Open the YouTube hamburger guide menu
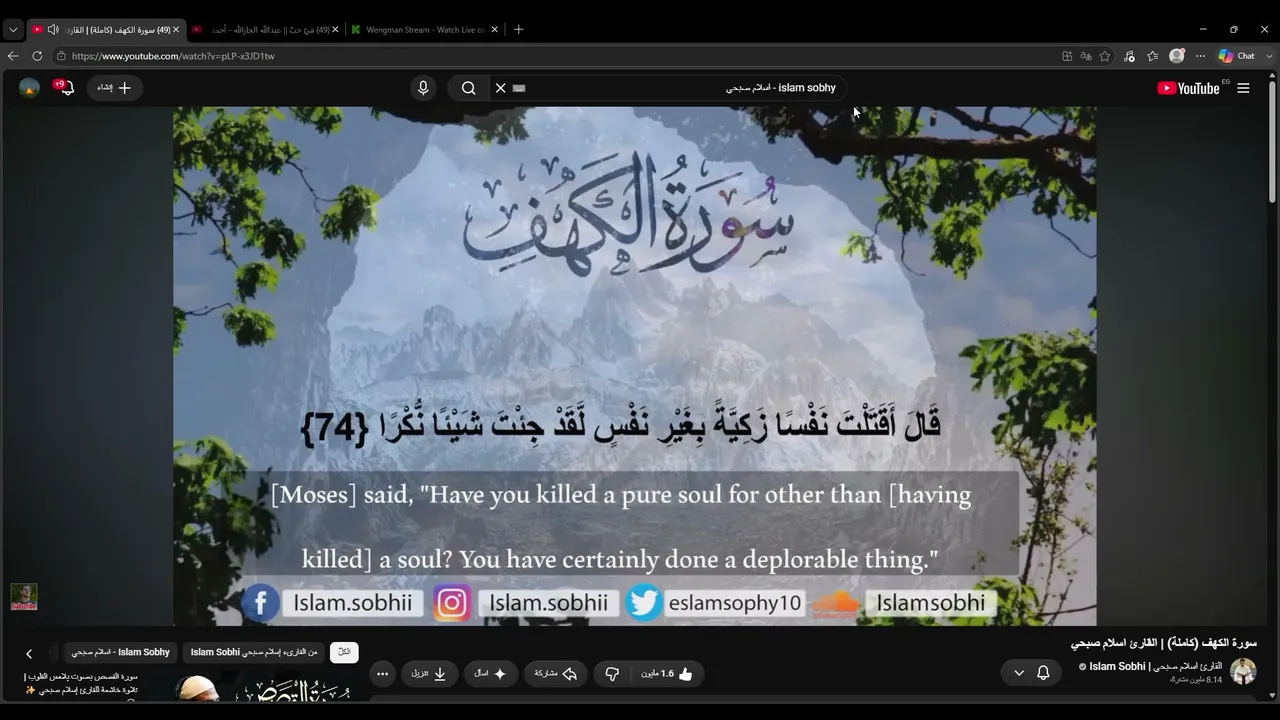This screenshot has width=1280, height=720. pos(1243,88)
